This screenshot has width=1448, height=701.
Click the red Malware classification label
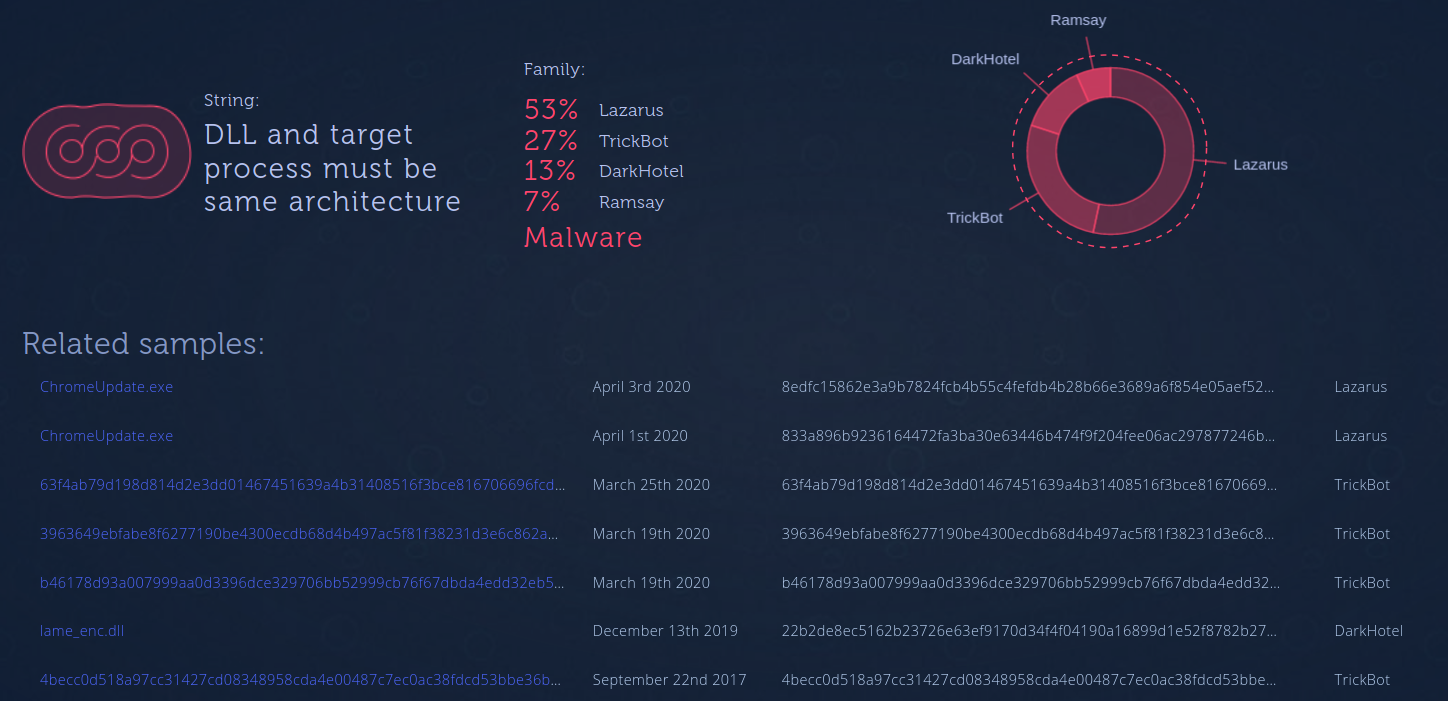click(583, 238)
